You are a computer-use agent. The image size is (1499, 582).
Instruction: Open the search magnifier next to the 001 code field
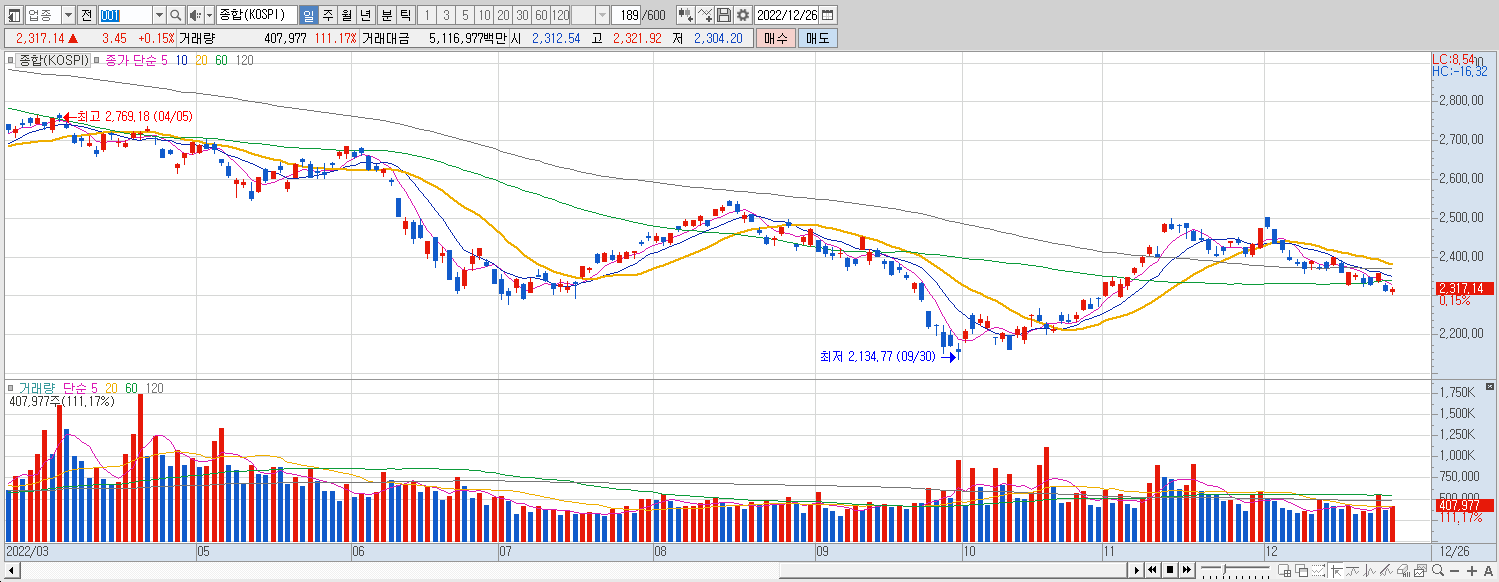point(176,15)
